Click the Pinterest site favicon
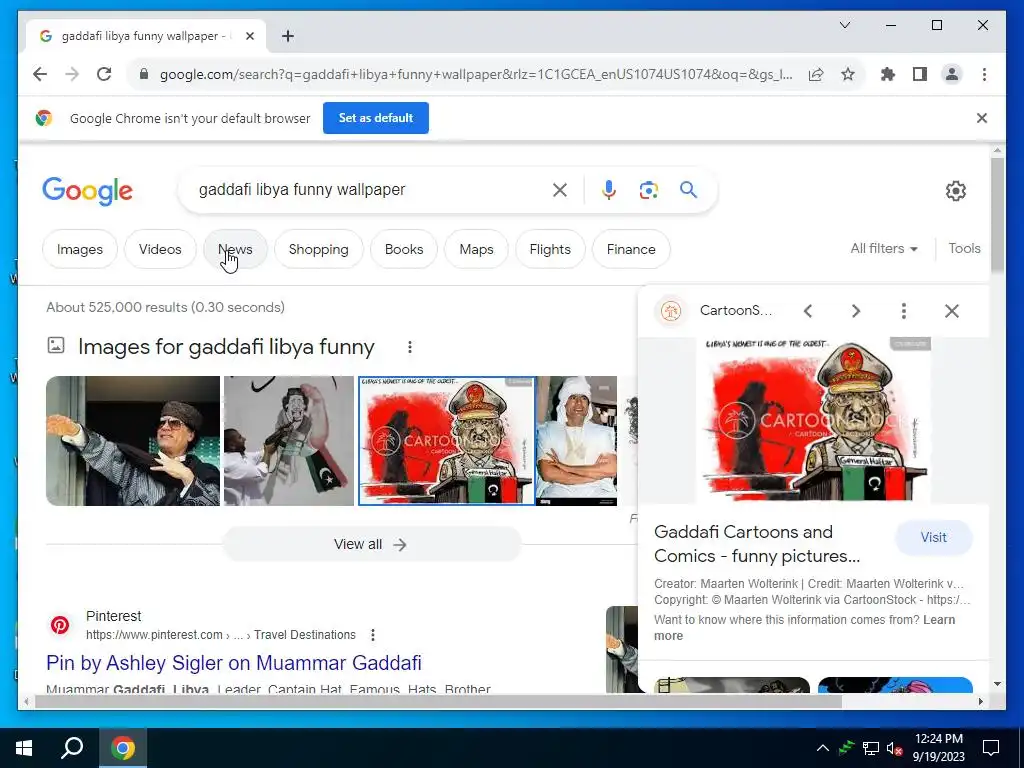The width and height of the screenshot is (1024, 768). click(x=60, y=626)
